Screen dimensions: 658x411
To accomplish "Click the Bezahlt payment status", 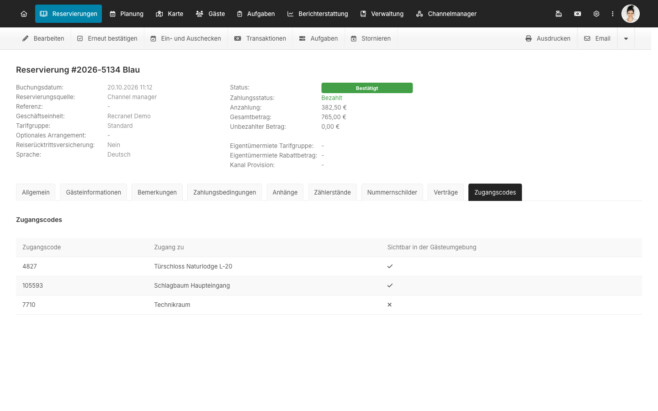I will 332,98.
